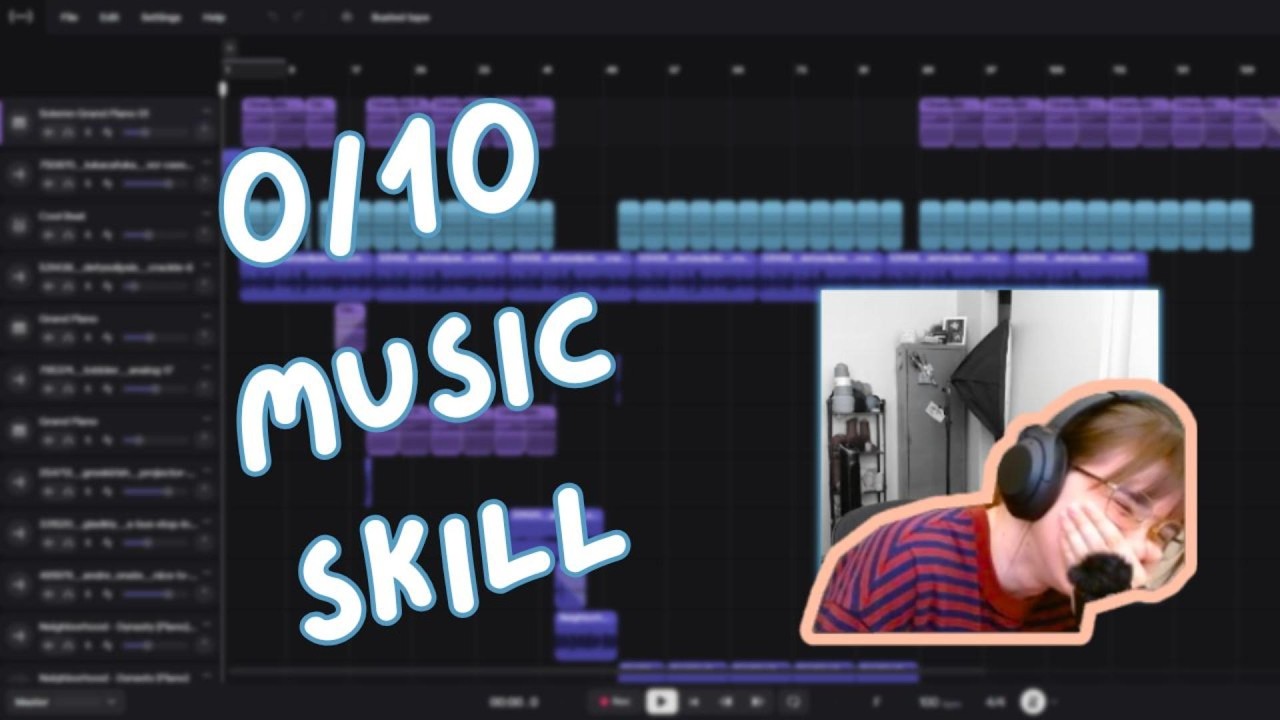Click the 4/4 time signature value

point(995,702)
